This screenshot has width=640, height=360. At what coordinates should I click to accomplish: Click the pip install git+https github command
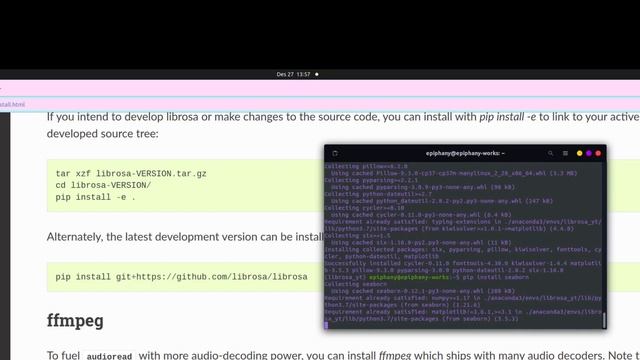[182, 277]
